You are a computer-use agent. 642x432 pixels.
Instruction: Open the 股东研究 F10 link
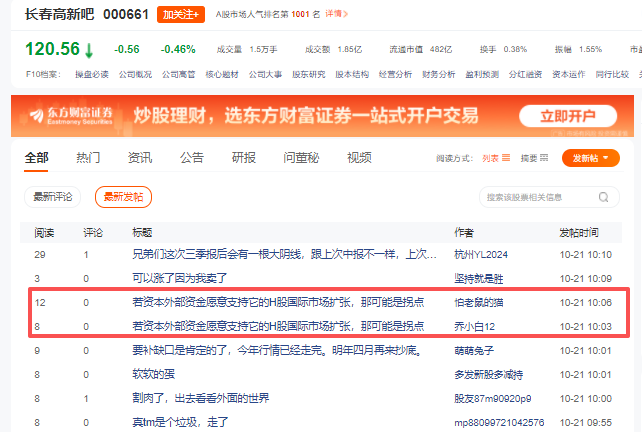coord(309,75)
